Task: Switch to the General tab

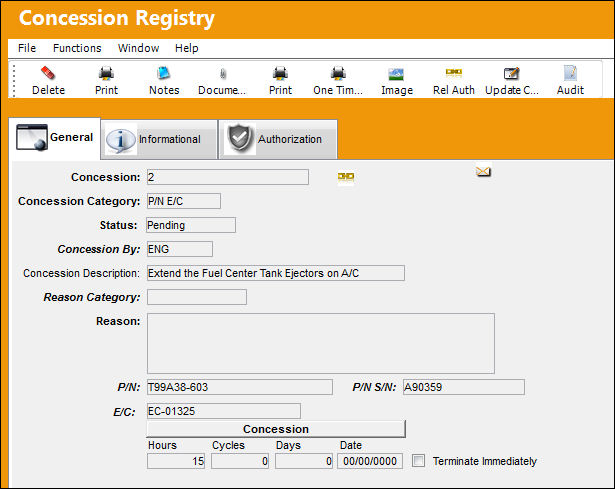Action: 55,138
